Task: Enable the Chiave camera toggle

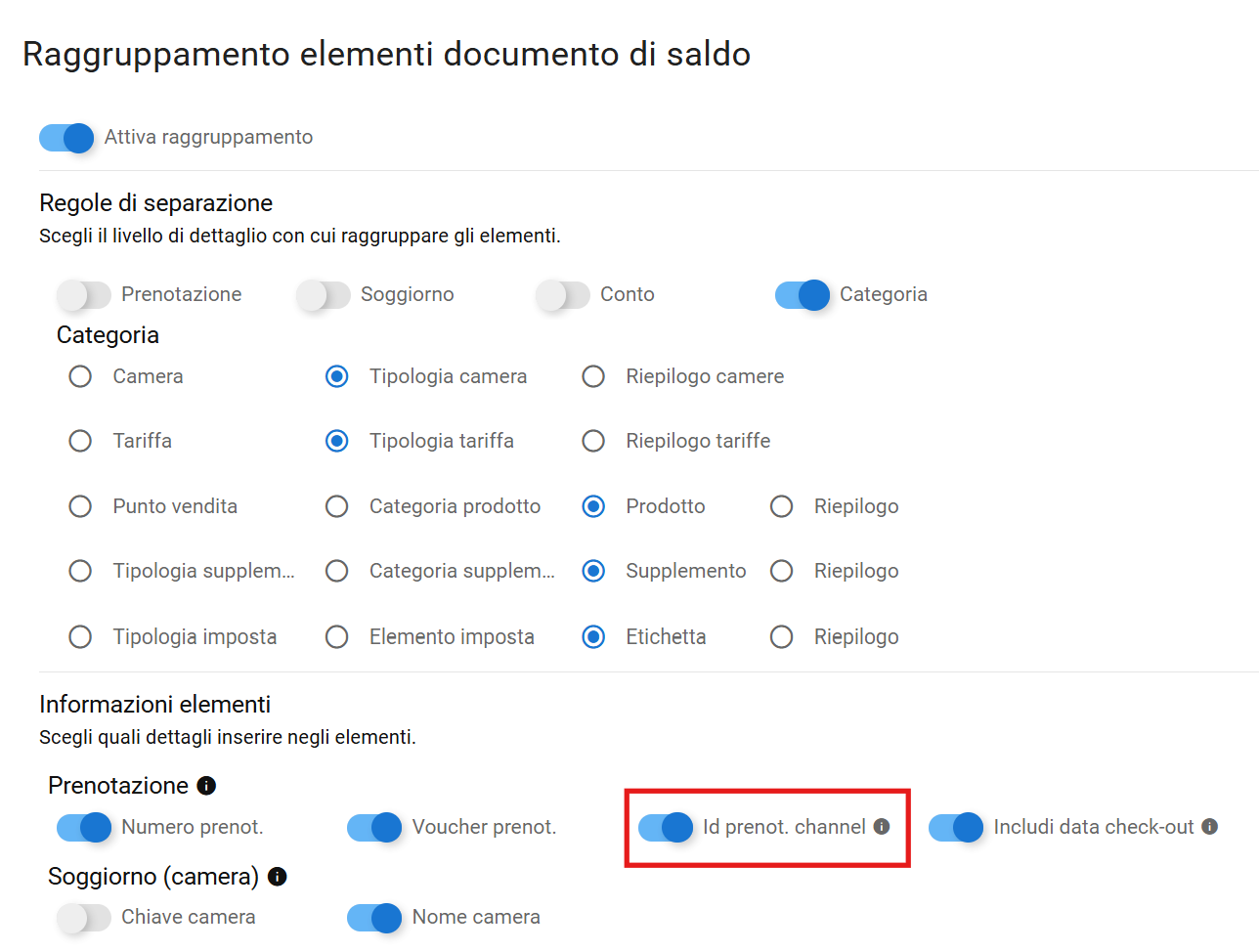Action: coord(84,918)
